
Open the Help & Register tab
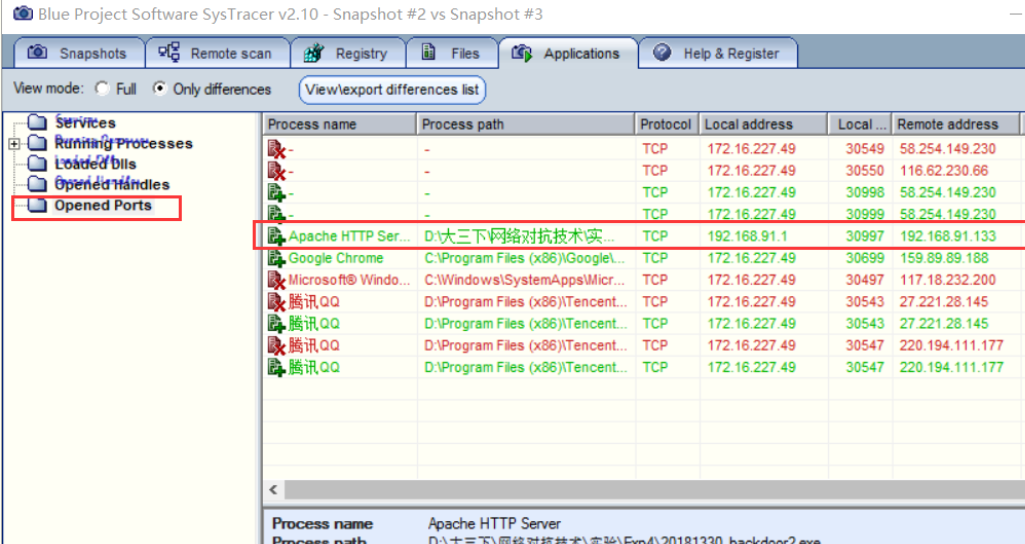[x=718, y=53]
